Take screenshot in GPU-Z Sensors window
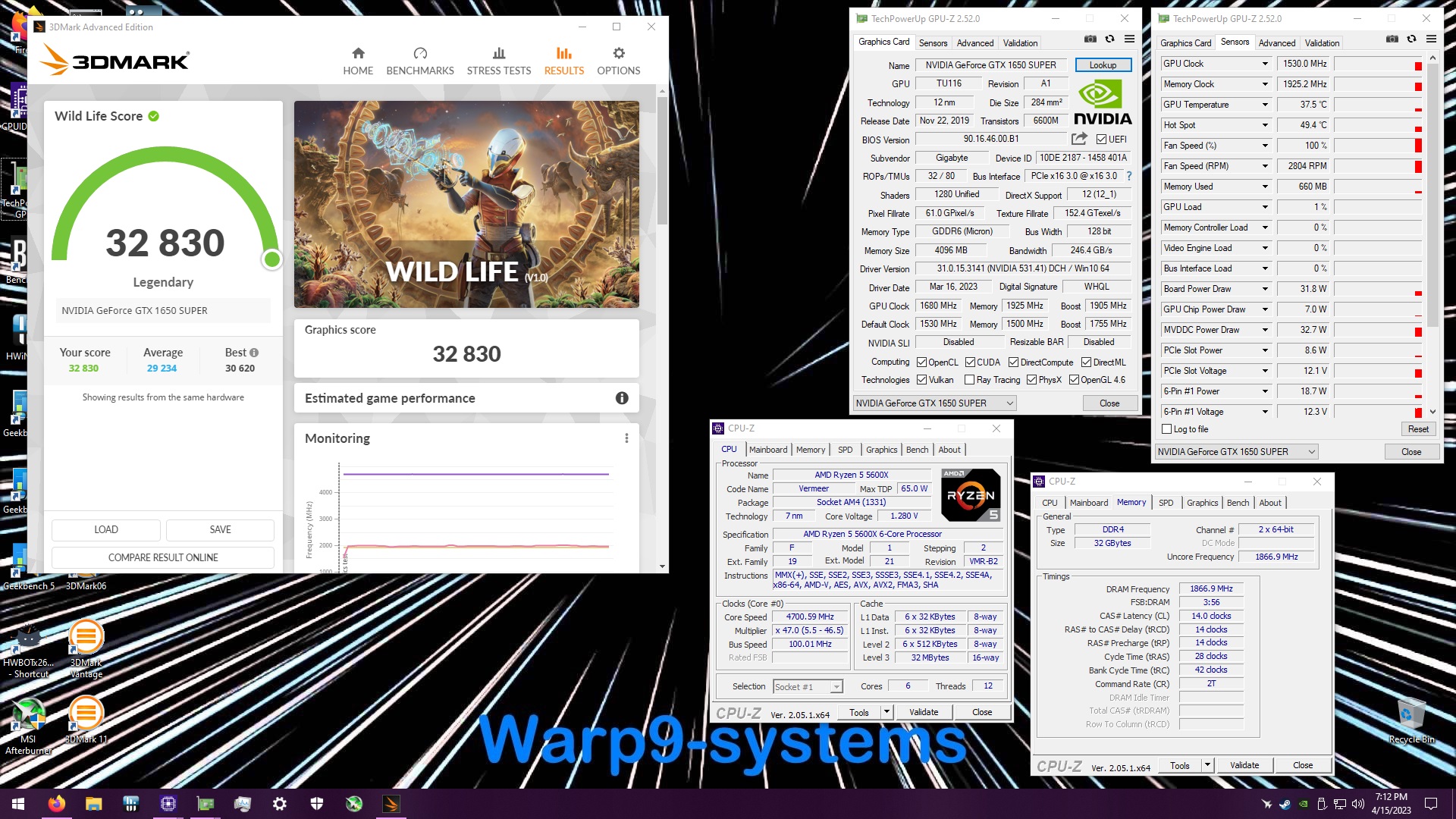This screenshot has width=1456, height=819. 1392,39
